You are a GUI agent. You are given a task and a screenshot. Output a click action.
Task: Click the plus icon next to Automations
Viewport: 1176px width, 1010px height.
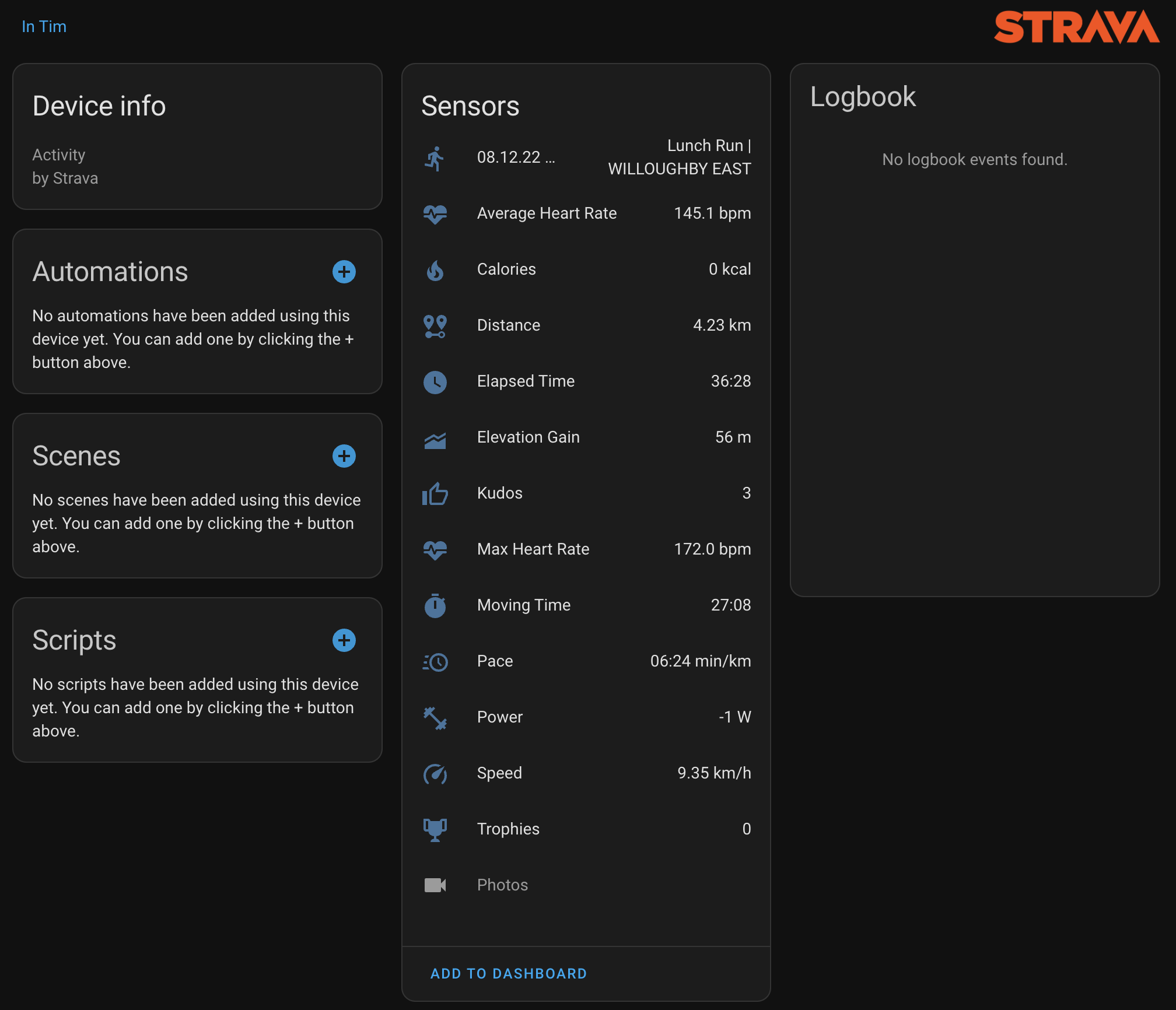(344, 272)
